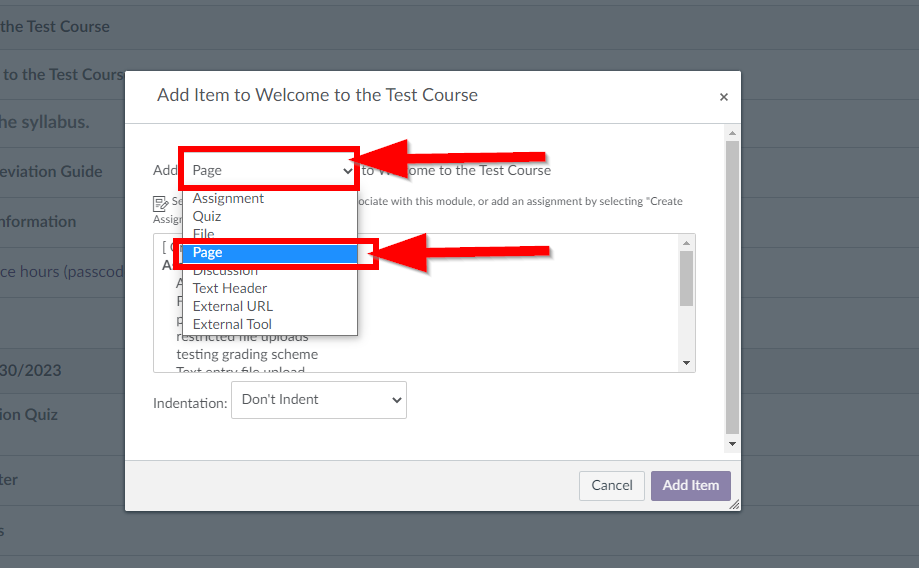919x568 pixels.
Task: Open the item type dropdown showing Page
Action: click(269, 170)
